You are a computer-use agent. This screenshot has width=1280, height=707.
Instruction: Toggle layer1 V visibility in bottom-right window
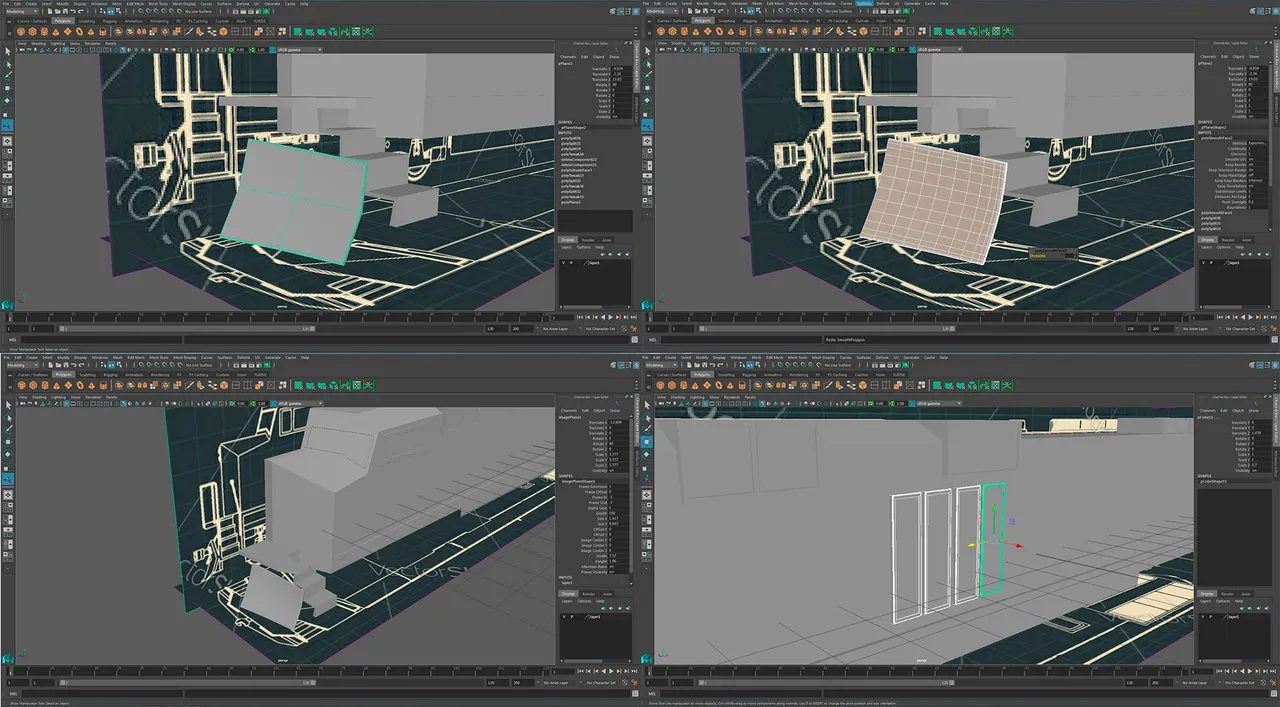click(x=1203, y=616)
